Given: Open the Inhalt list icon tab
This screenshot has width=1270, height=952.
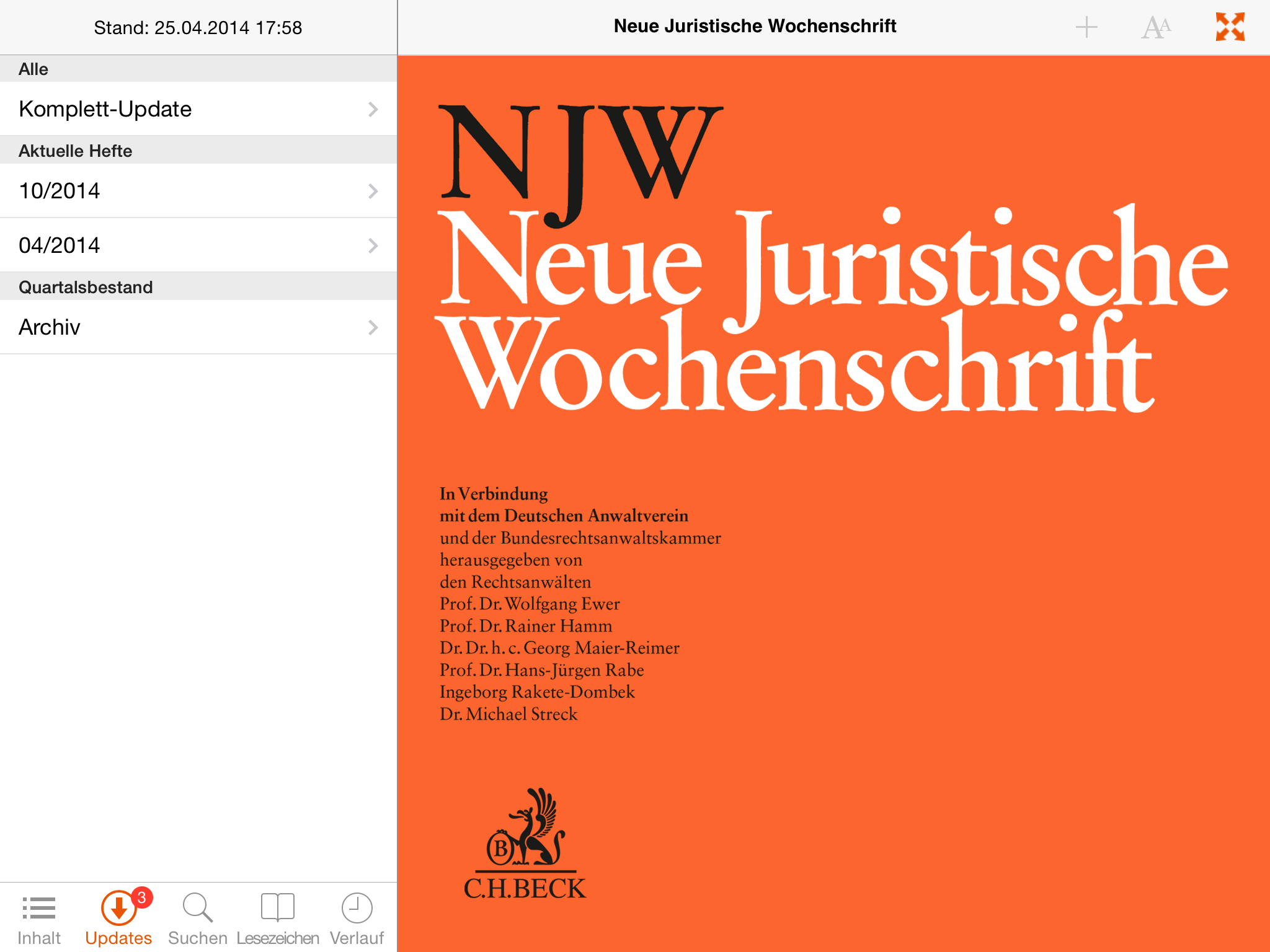Looking at the screenshot, I should [39, 908].
